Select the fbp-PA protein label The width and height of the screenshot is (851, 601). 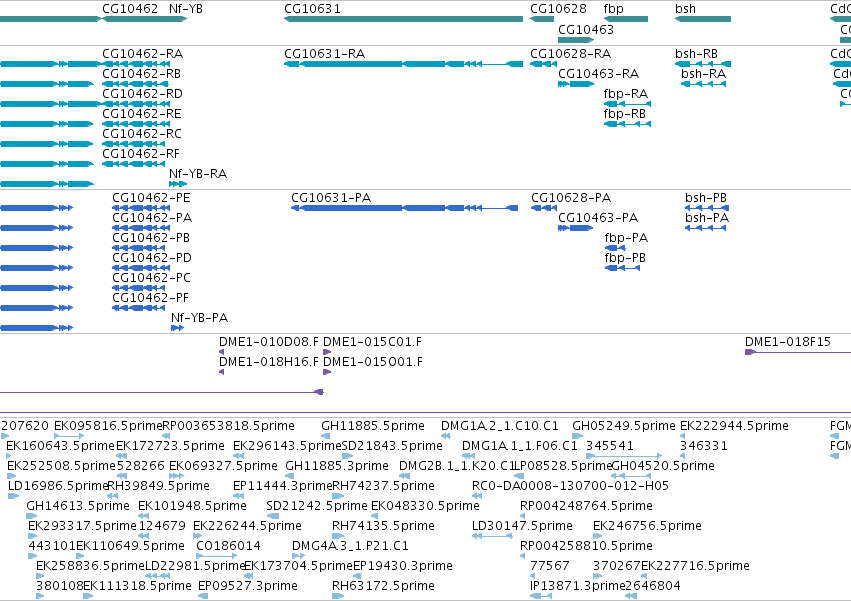tap(626, 238)
